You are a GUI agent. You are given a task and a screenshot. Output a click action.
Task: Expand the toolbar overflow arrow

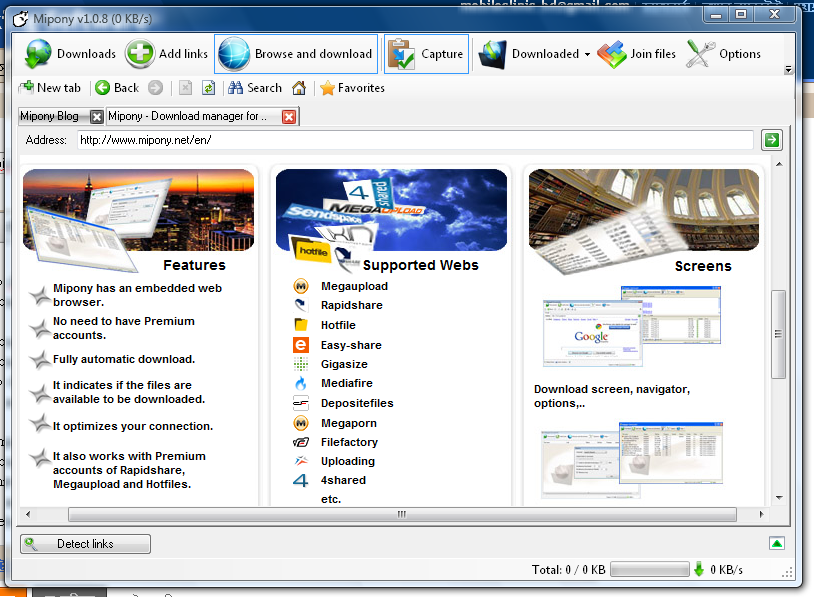(x=789, y=69)
